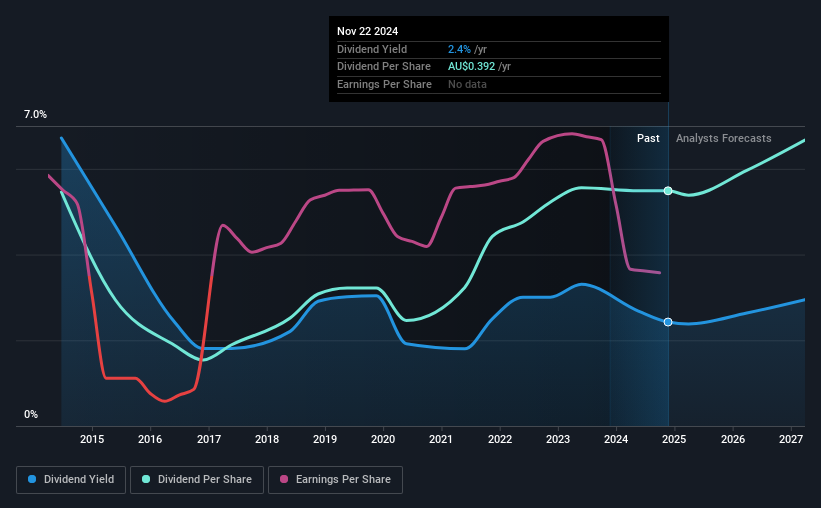The image size is (821, 508).
Task: Click the Dividend Per Share data point marker
Action: click(668, 191)
